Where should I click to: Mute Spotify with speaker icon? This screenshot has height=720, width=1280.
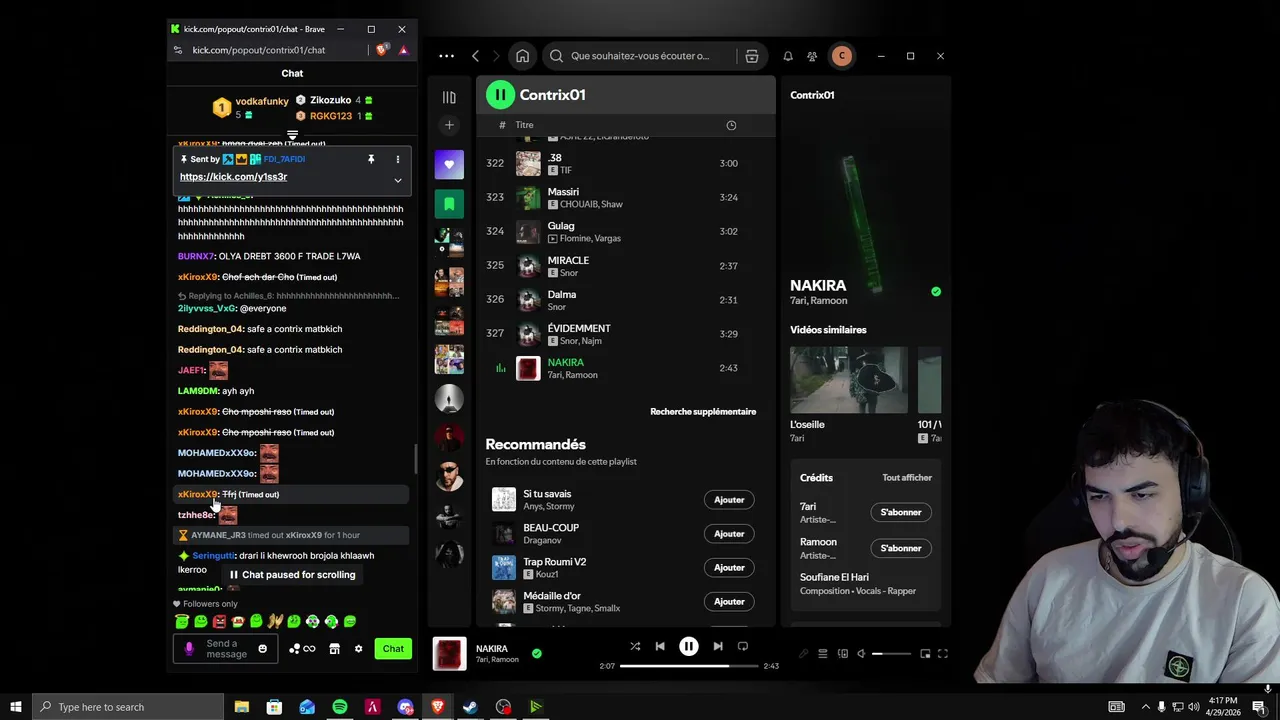click(861, 654)
